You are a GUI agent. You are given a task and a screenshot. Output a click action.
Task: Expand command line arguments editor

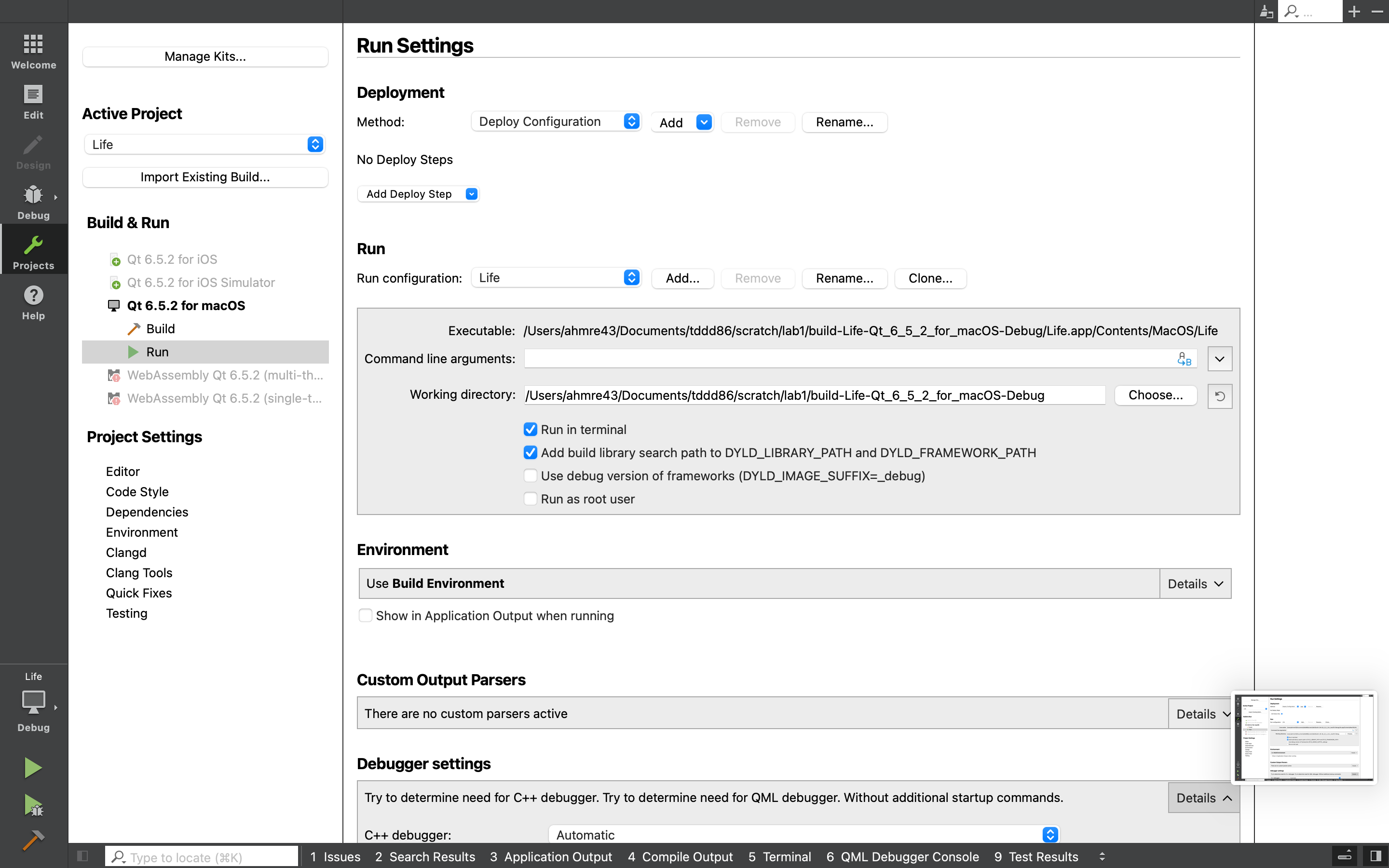pos(1220,359)
